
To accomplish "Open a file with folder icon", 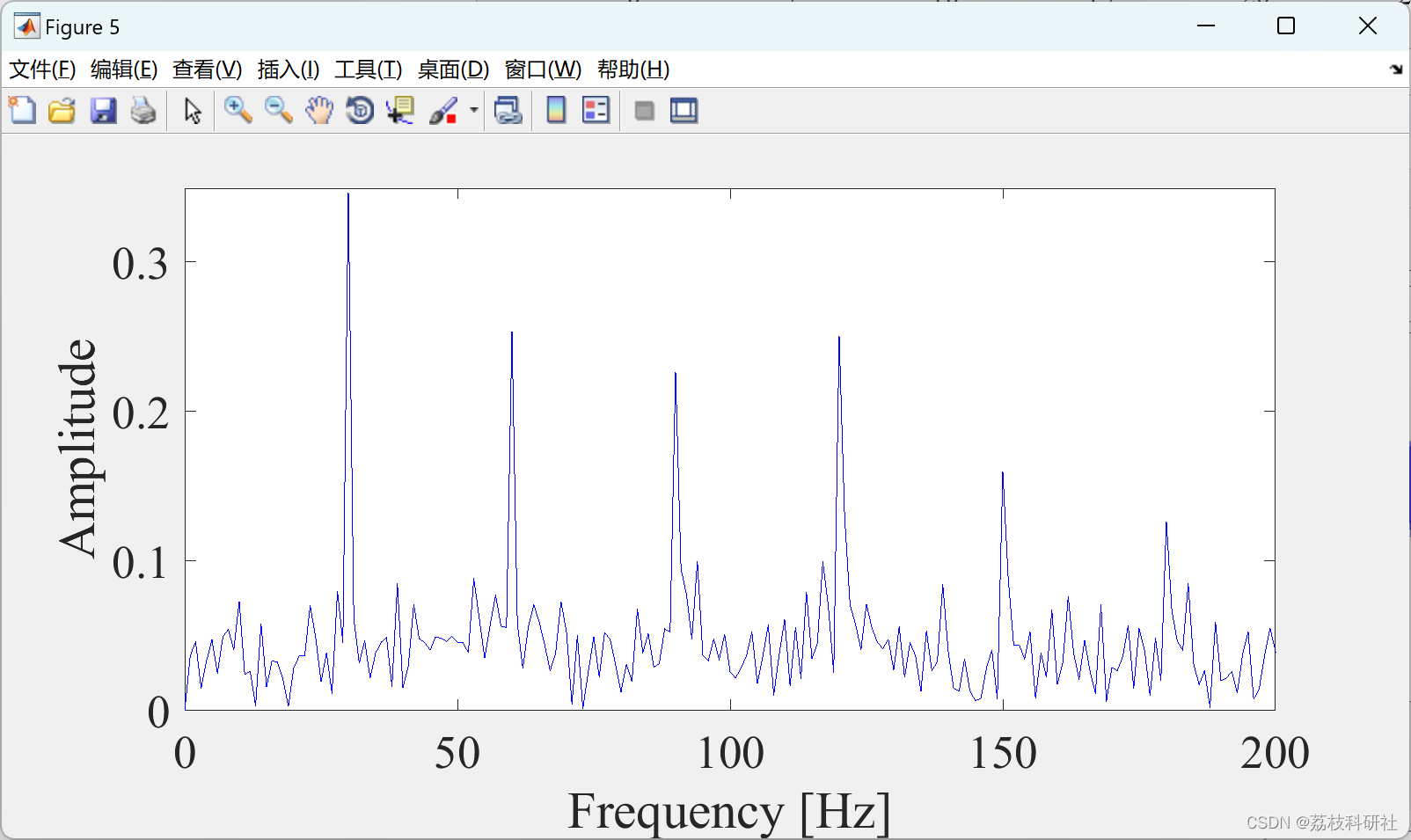I will coord(62,111).
